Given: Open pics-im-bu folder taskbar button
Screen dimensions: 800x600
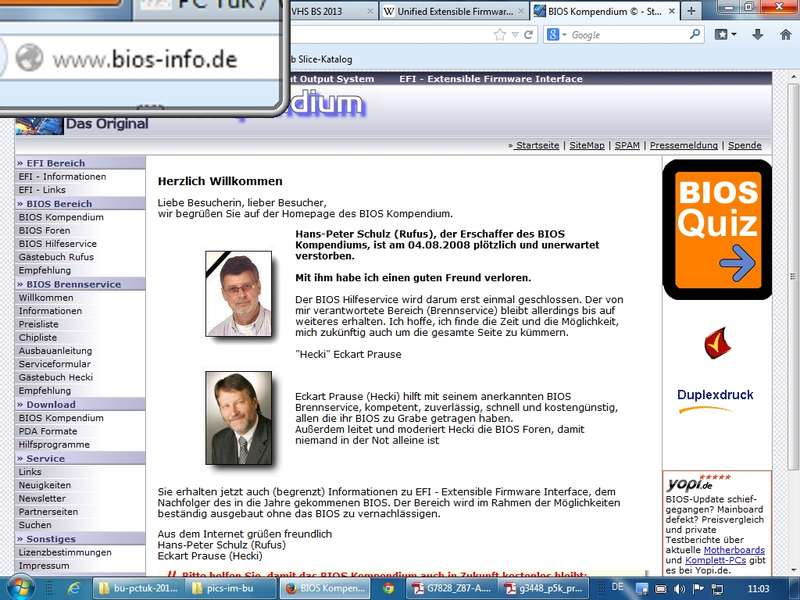Looking at the screenshot, I should pyautogui.click(x=230, y=588).
